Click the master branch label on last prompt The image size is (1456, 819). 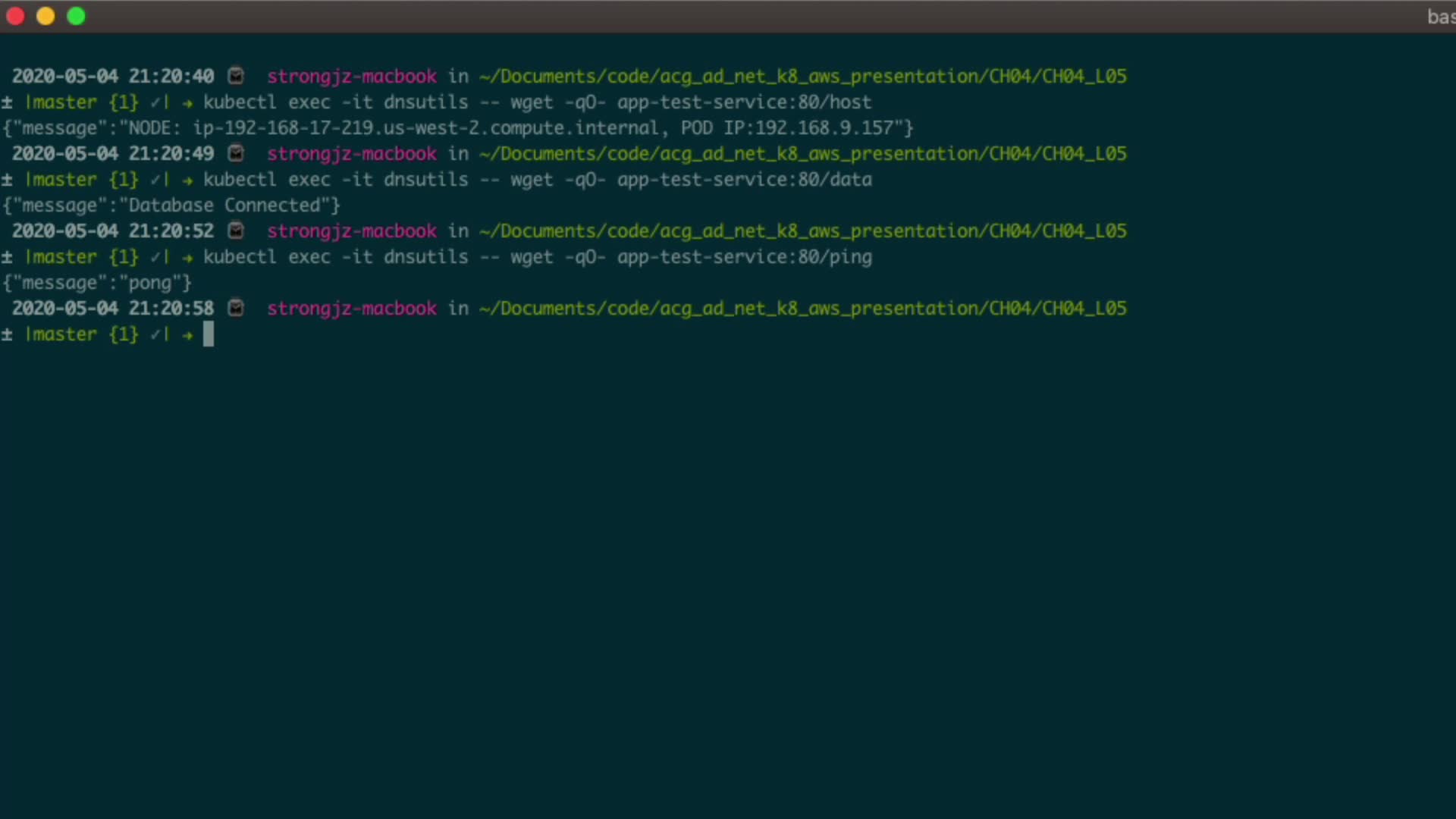pos(61,334)
